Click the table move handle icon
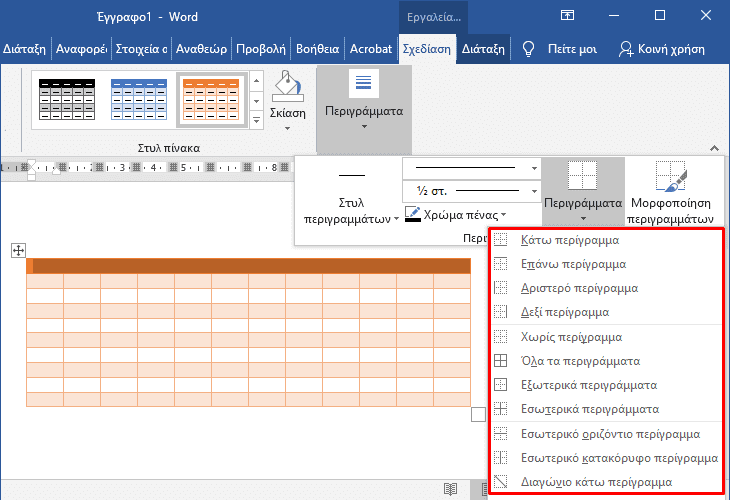This screenshot has height=500, width=730. tap(17, 250)
